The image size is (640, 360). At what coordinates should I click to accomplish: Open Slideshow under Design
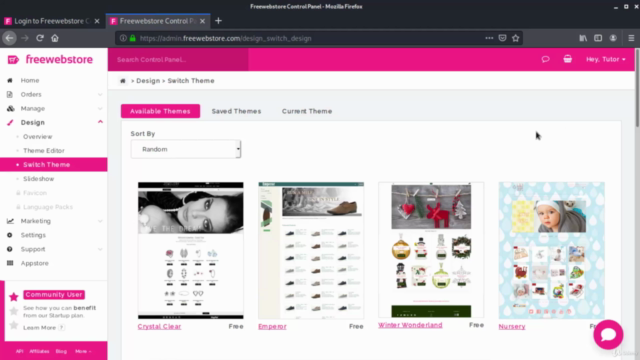pos(38,179)
